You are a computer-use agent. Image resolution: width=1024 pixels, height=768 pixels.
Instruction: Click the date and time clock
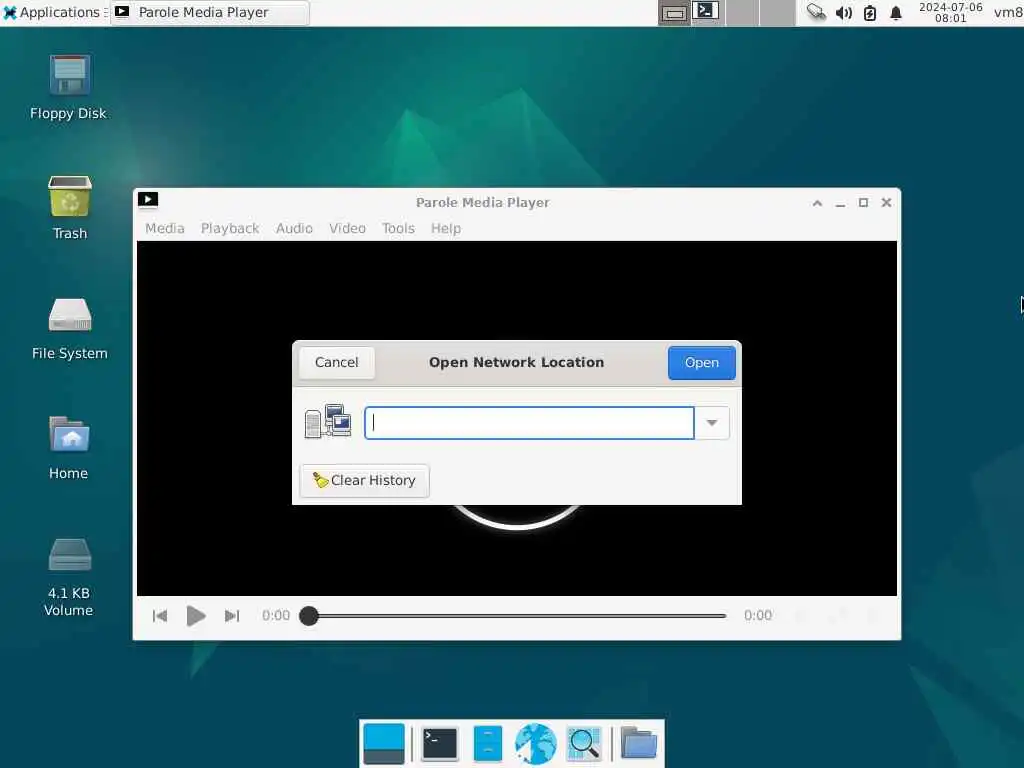(950, 12)
